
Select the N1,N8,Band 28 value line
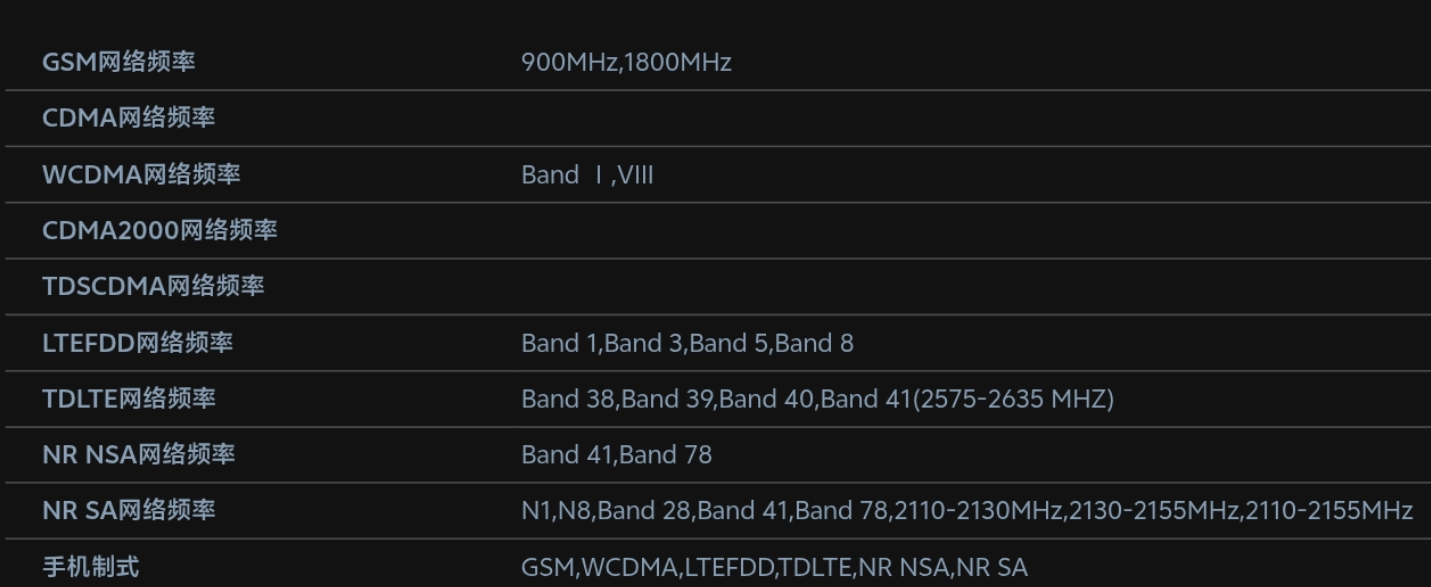click(x=967, y=510)
